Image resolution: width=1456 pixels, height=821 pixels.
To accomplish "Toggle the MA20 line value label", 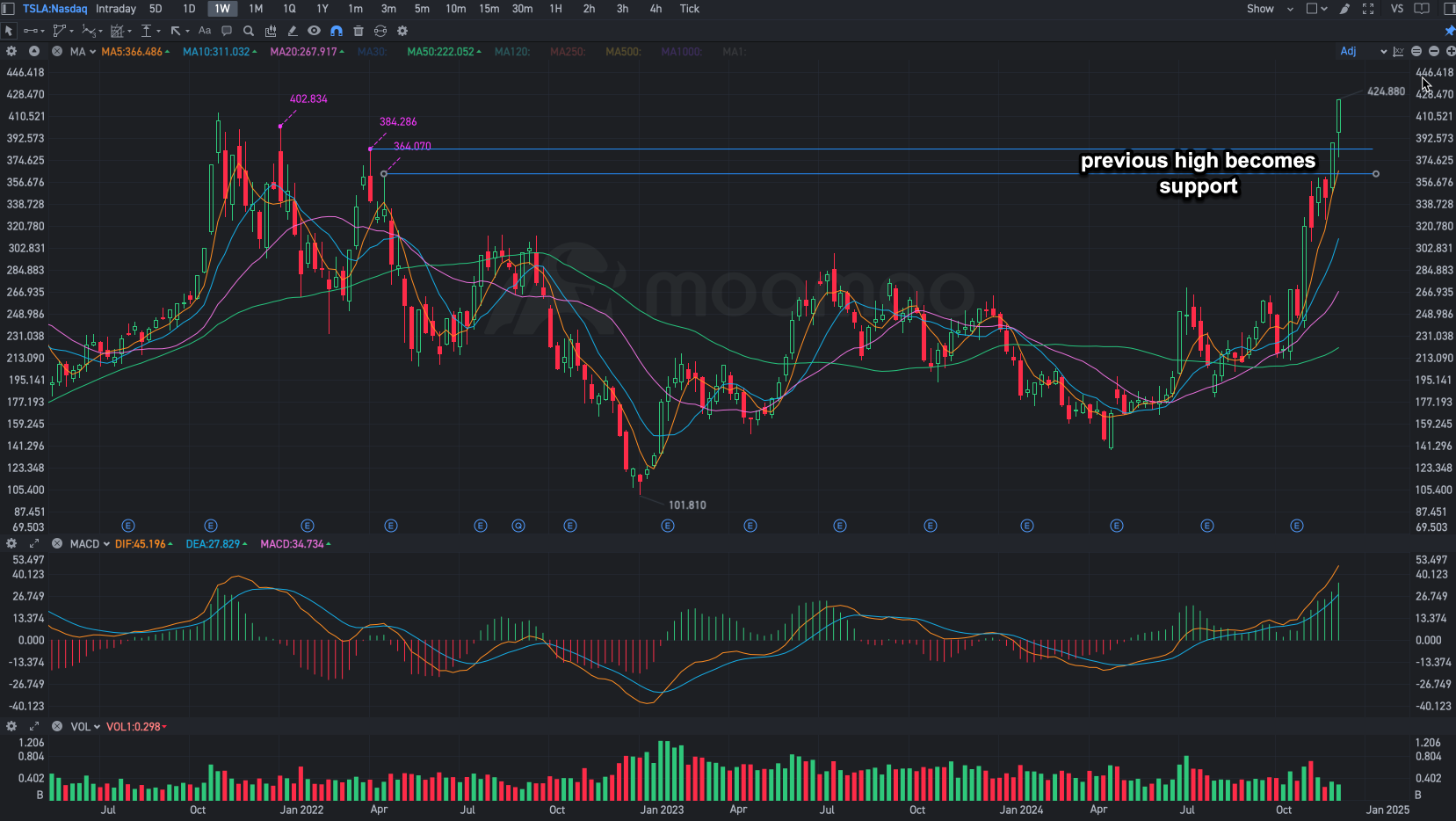I will coord(307,52).
